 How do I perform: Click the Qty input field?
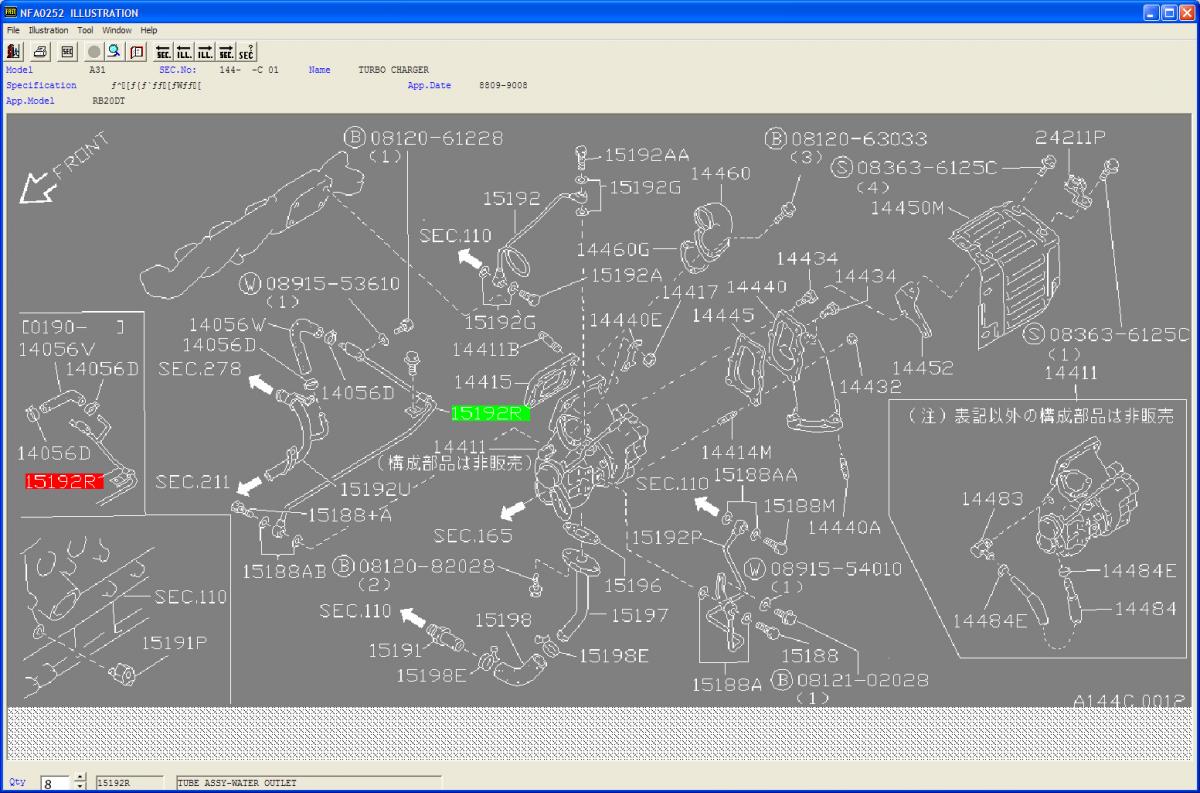coord(56,783)
